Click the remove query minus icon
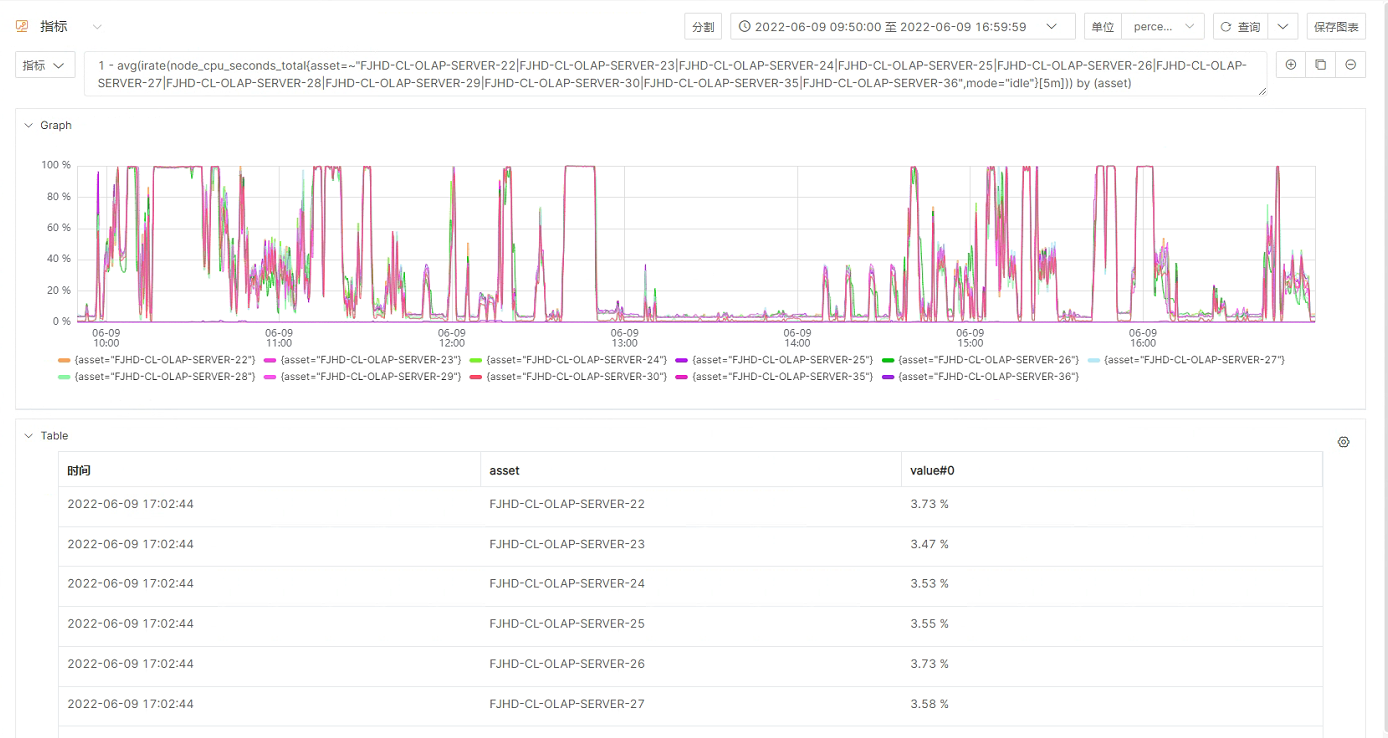 (1350, 65)
